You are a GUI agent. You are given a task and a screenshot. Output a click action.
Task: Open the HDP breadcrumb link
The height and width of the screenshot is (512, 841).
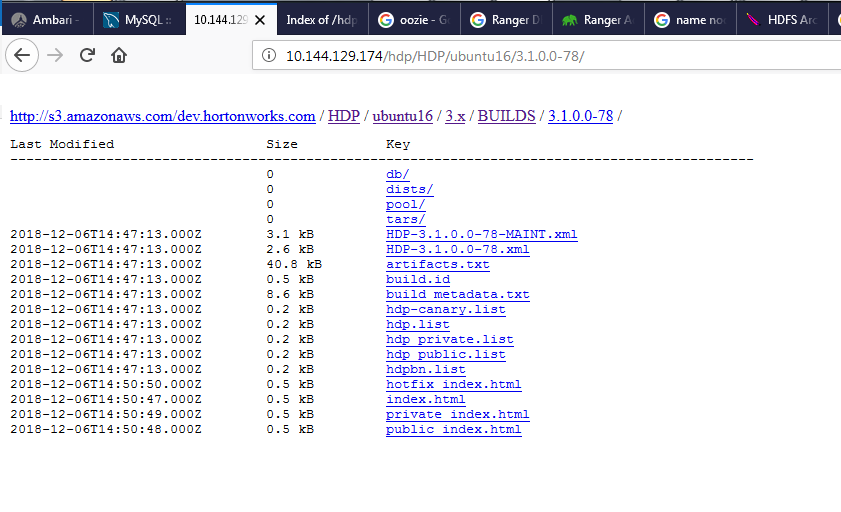[344, 116]
